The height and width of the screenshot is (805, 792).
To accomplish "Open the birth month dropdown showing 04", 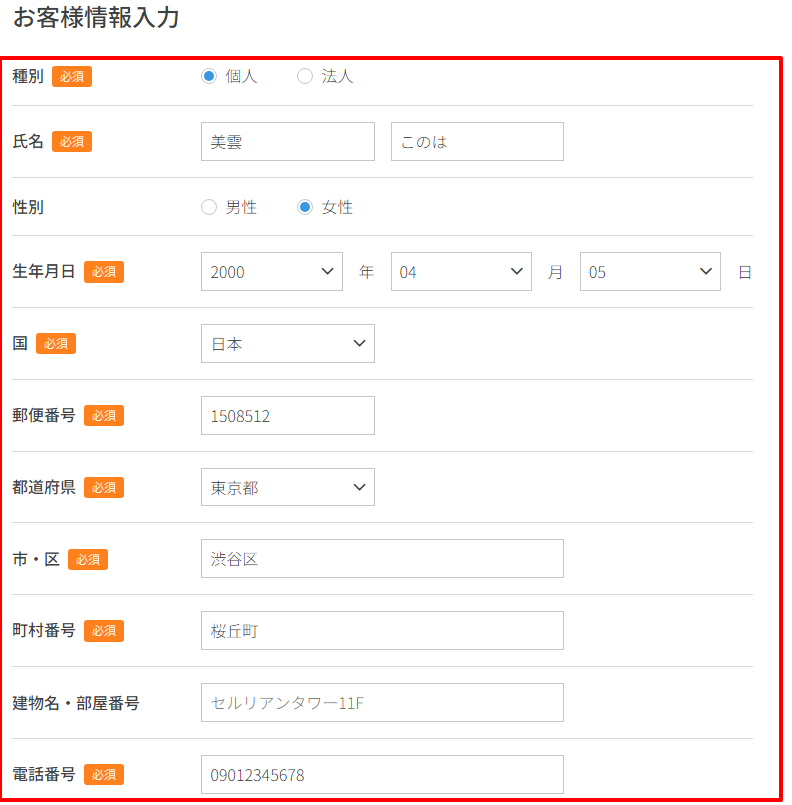I will click(461, 272).
